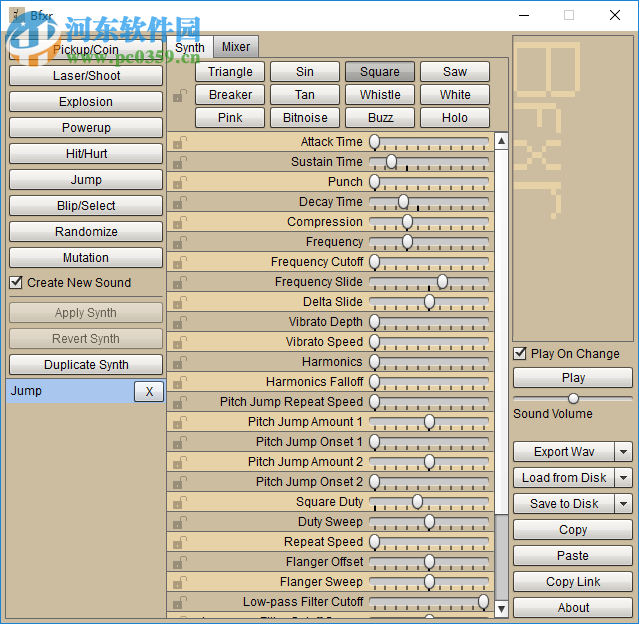639x624 pixels.
Task: Click the Randomize button
Action: (x=86, y=232)
